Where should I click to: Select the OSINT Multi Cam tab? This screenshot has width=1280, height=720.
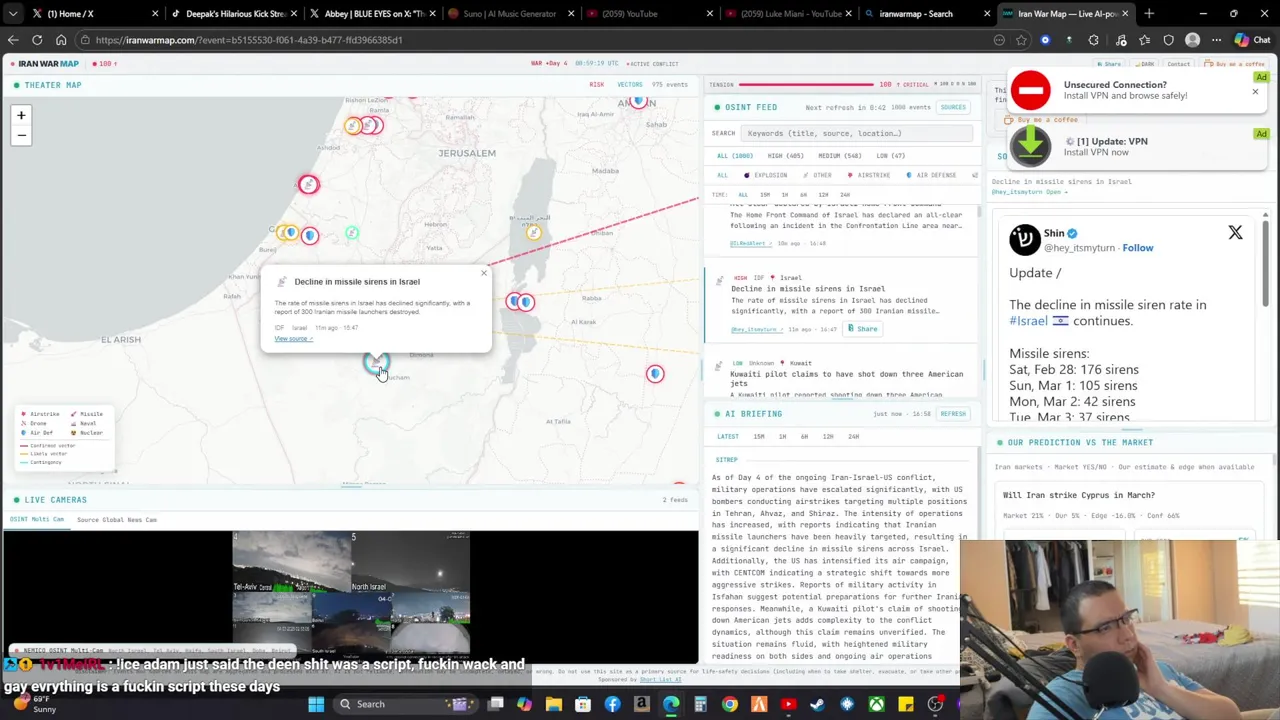pyautogui.click(x=37, y=520)
